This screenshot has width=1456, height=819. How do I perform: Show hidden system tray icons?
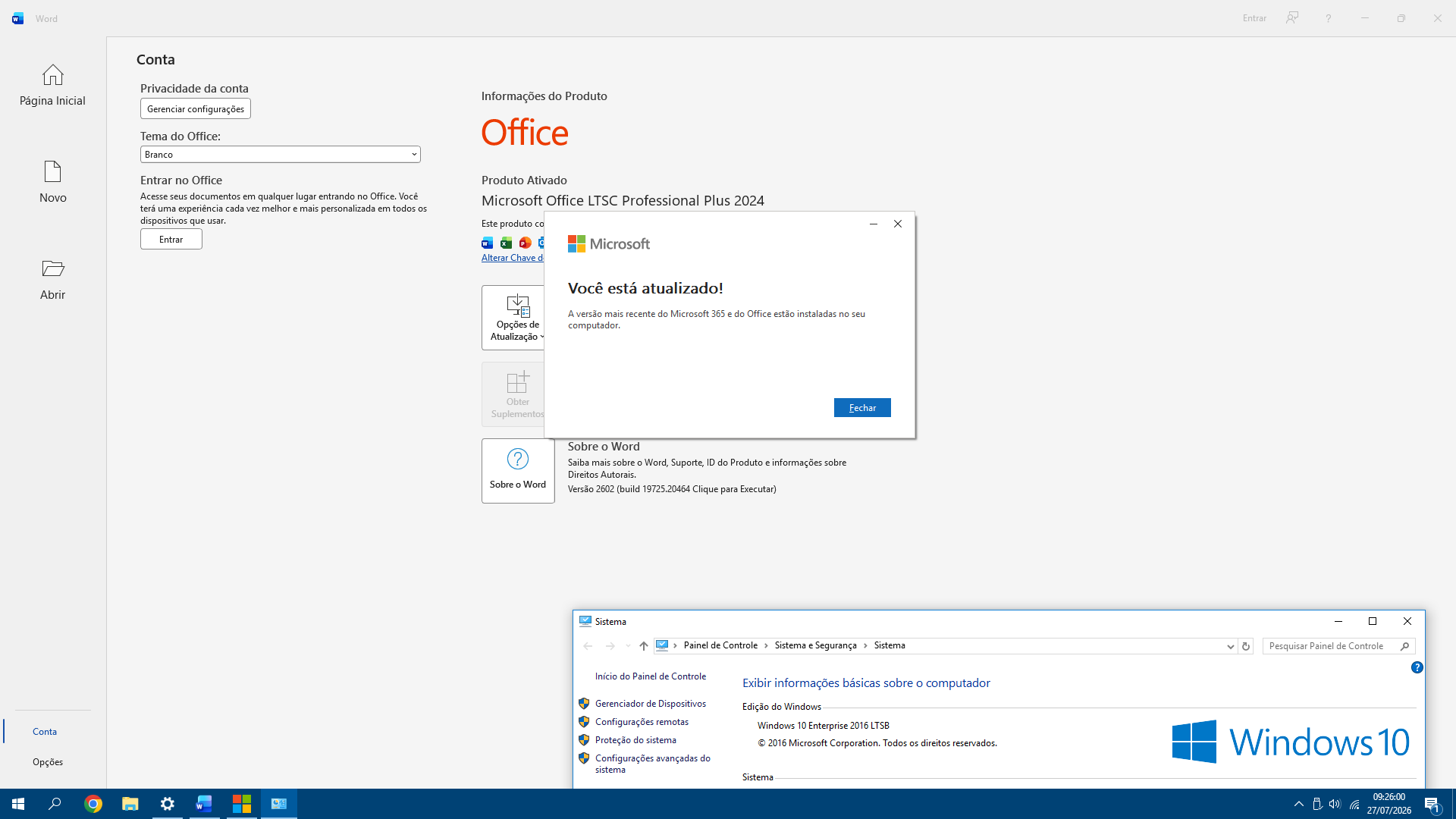[x=1298, y=804]
